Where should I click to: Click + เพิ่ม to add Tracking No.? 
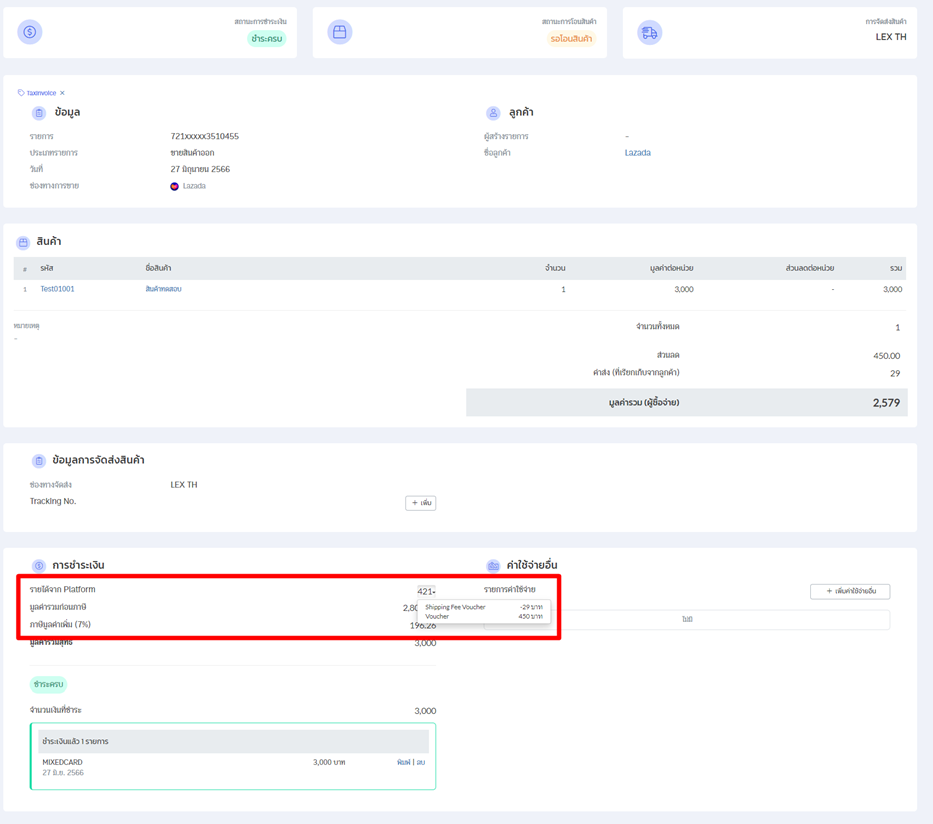419,503
